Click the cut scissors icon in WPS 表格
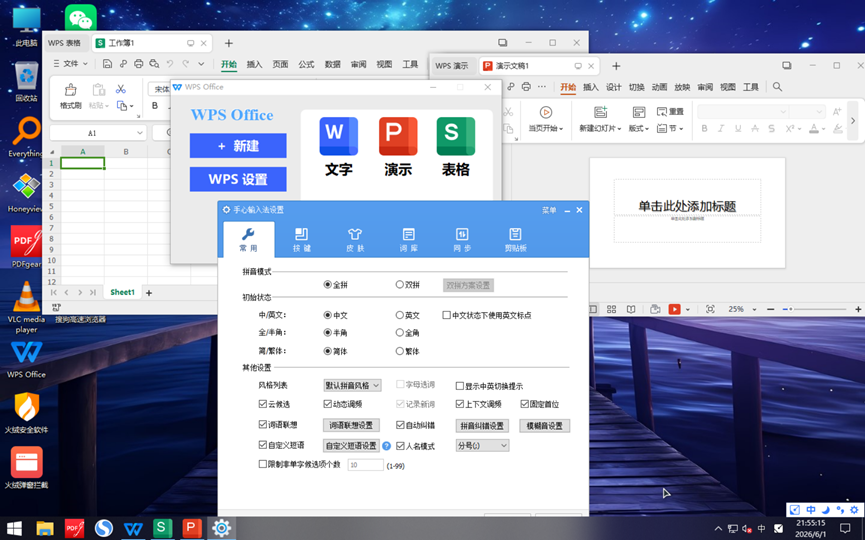865x540 pixels. pos(121,89)
